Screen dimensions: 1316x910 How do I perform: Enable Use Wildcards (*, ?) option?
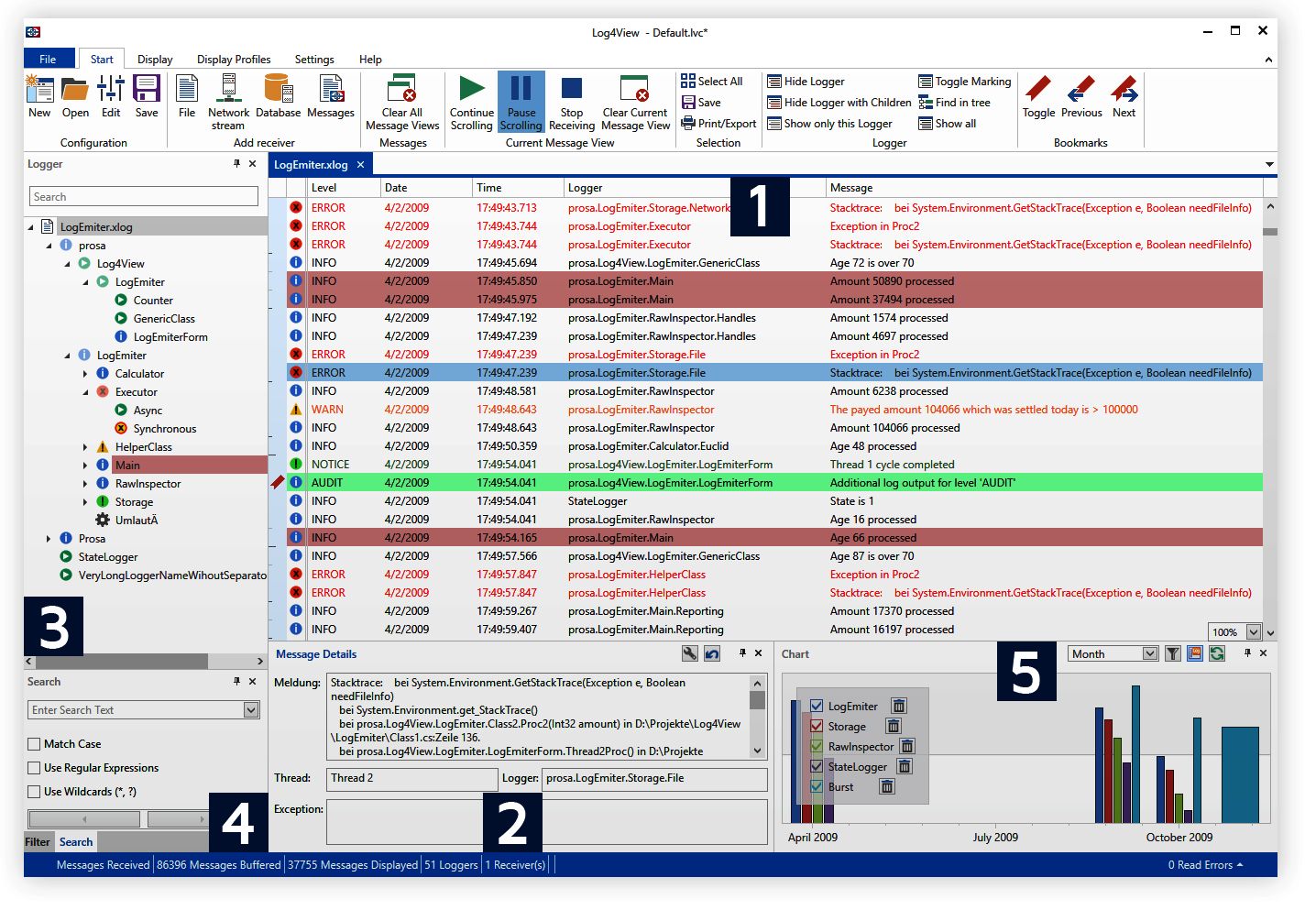34,791
